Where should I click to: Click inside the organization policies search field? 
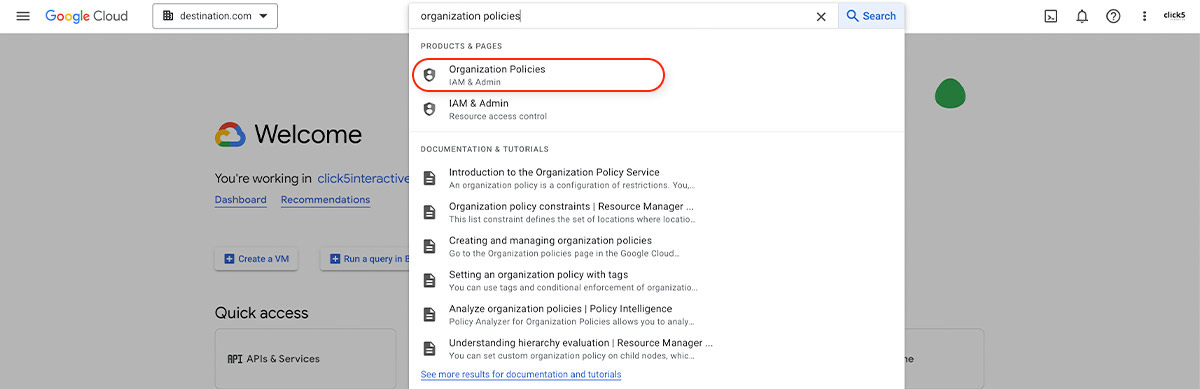click(x=610, y=16)
